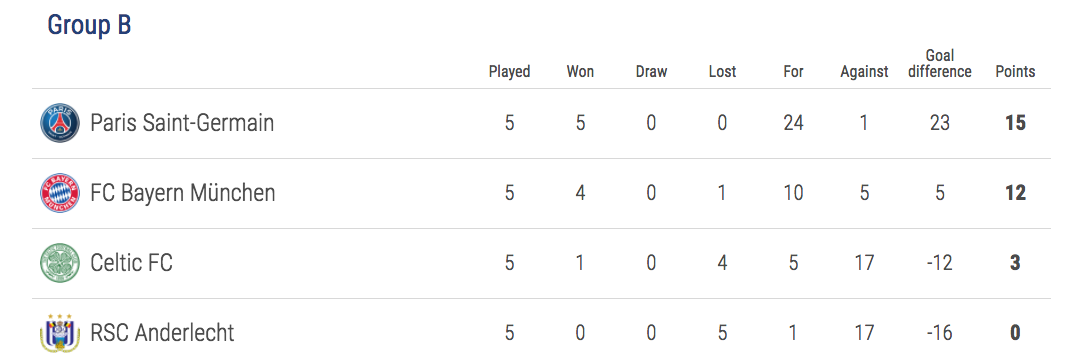
Task: Click the Points column header
Action: [x=1015, y=71]
